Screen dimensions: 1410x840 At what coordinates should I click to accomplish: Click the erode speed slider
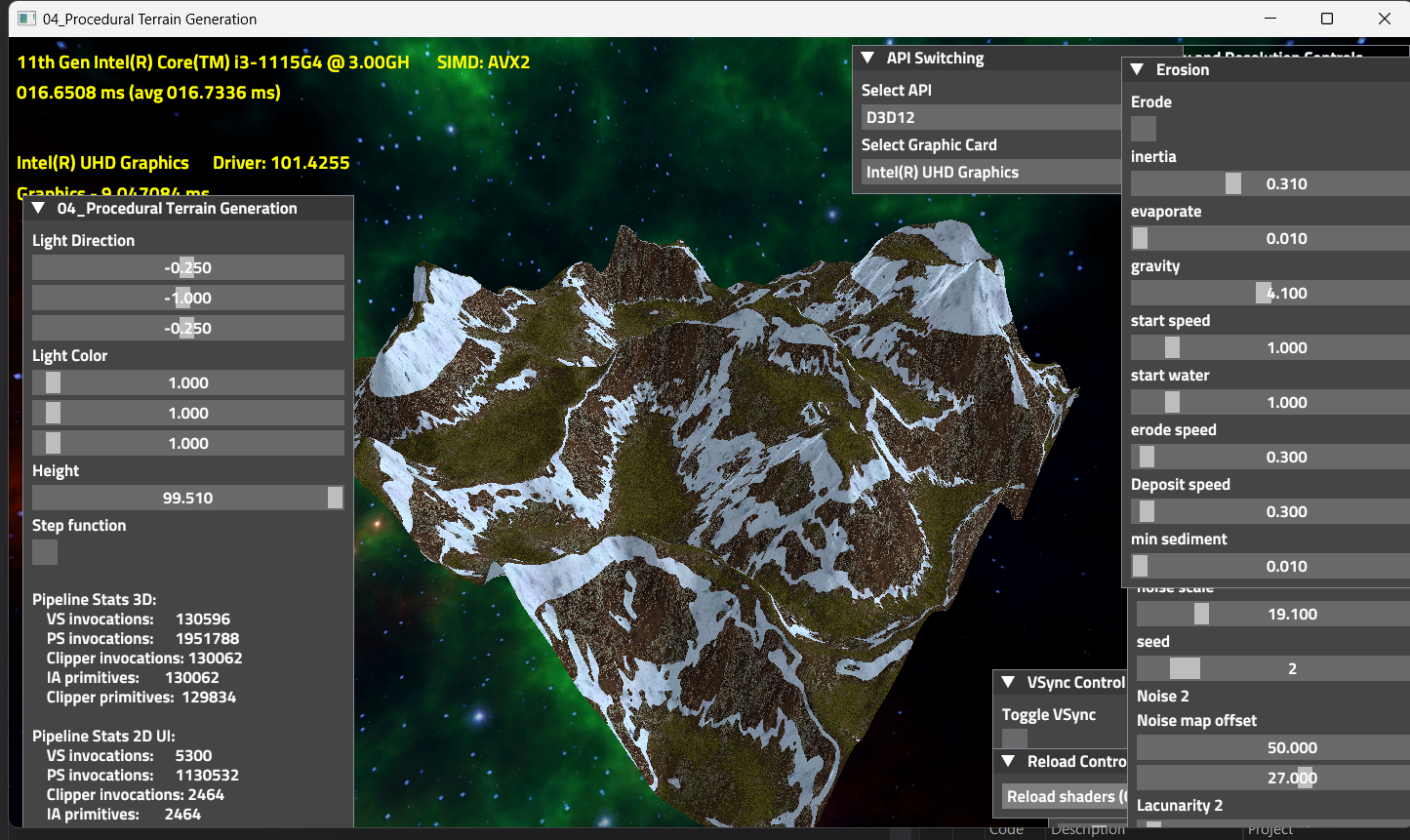pos(1269,457)
